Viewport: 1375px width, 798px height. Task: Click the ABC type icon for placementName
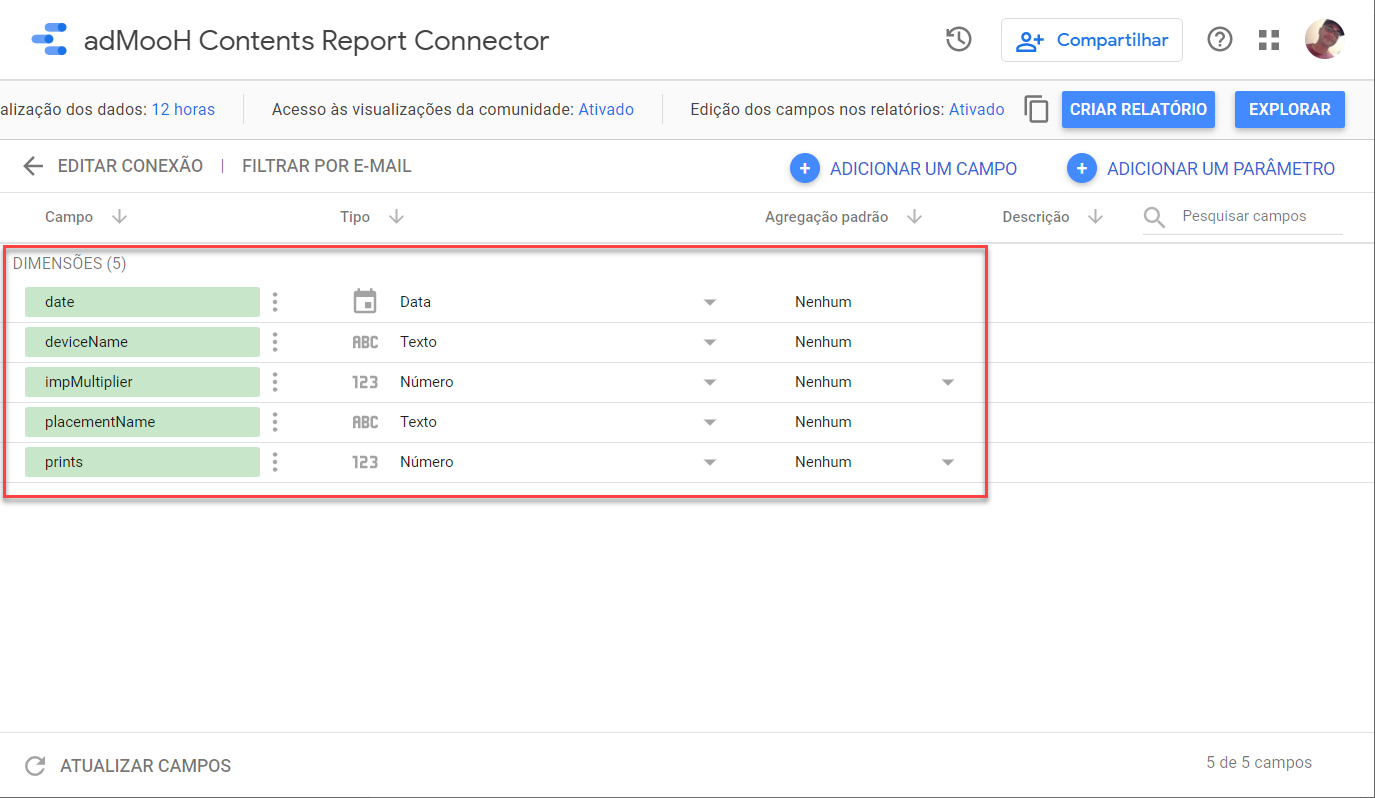365,422
